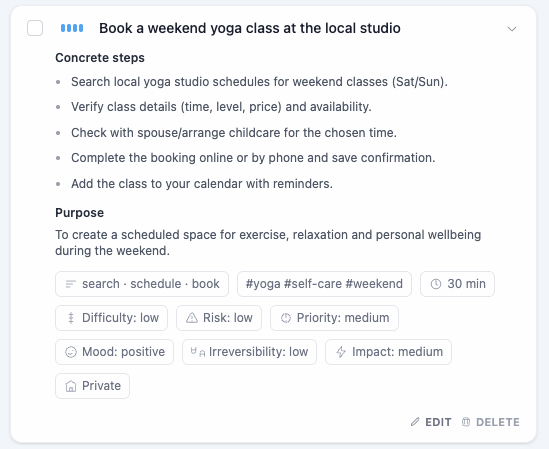Click the priority circle icon
Image resolution: width=549 pixels, height=449 pixels.
click(x=286, y=318)
